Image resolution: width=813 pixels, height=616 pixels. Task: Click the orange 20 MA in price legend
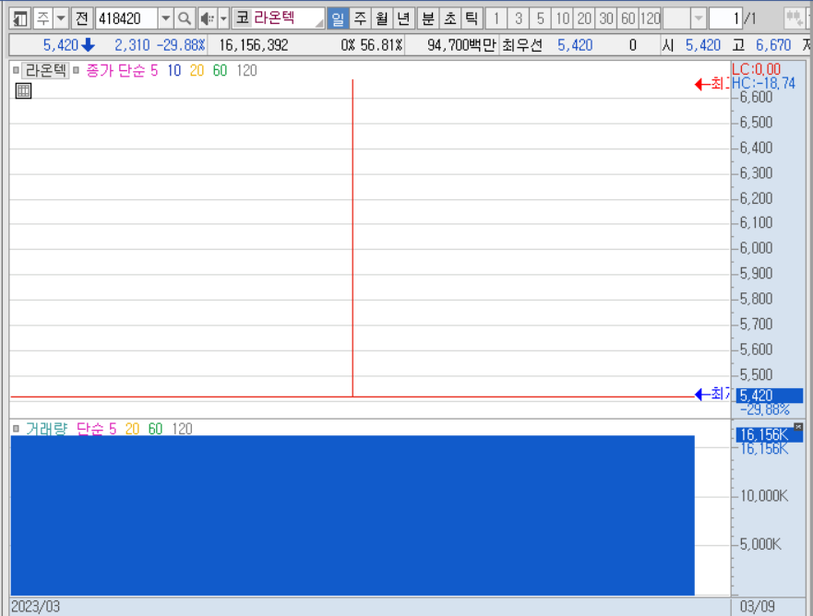pos(197,70)
